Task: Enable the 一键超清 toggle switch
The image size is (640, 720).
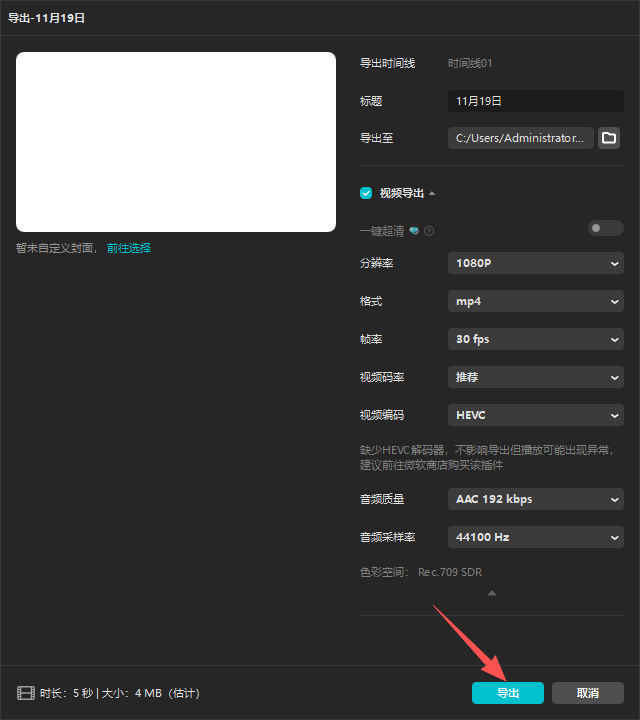Action: (605, 229)
